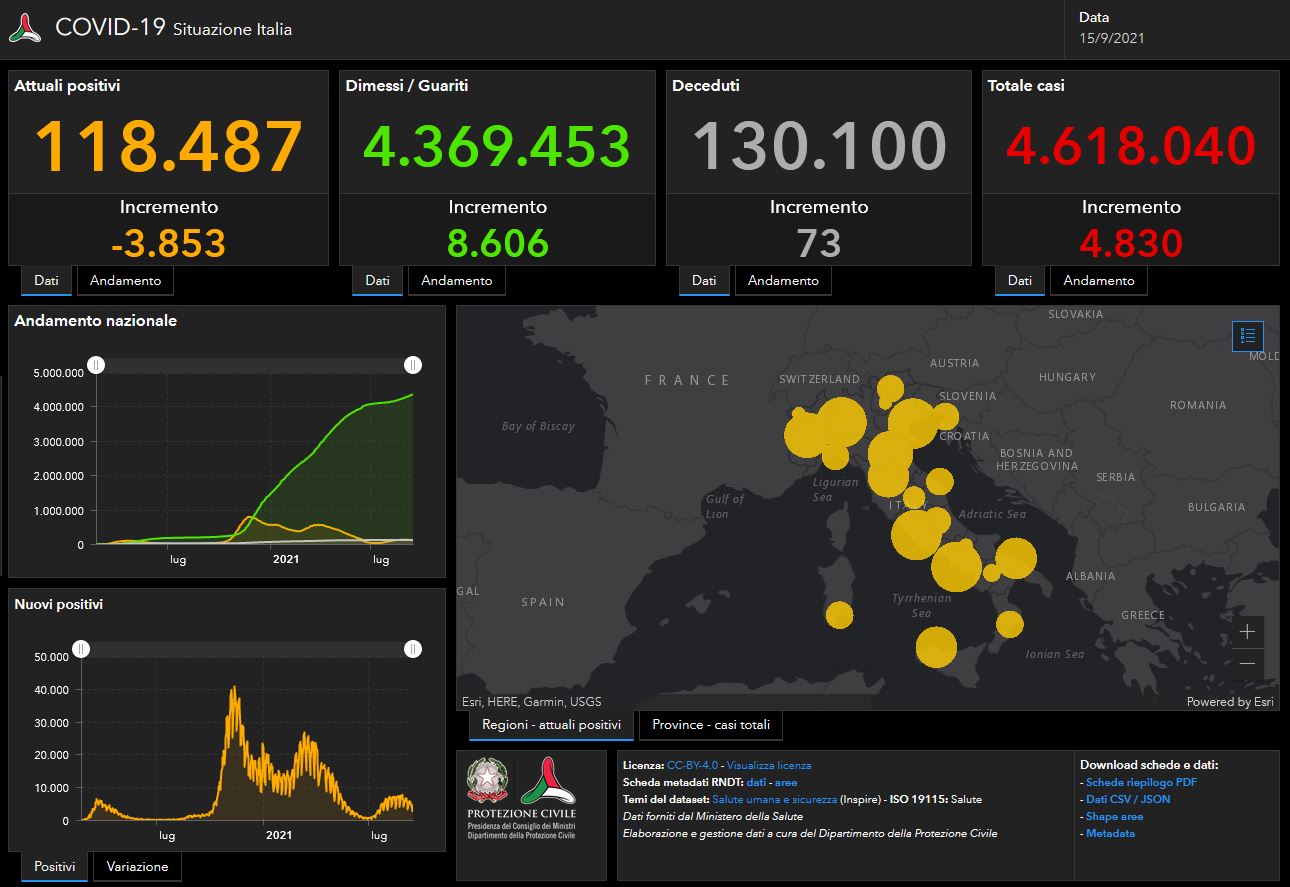This screenshot has height=887, width=1290.
Task: Show Province - casi totali map
Action: tap(710, 725)
